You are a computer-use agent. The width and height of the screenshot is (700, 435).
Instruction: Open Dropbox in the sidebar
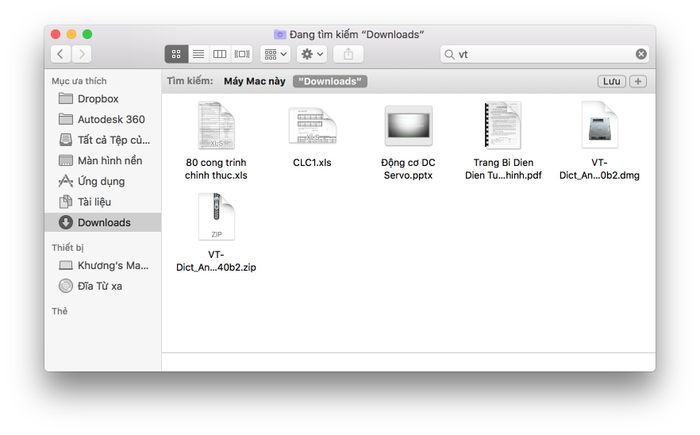tap(98, 99)
